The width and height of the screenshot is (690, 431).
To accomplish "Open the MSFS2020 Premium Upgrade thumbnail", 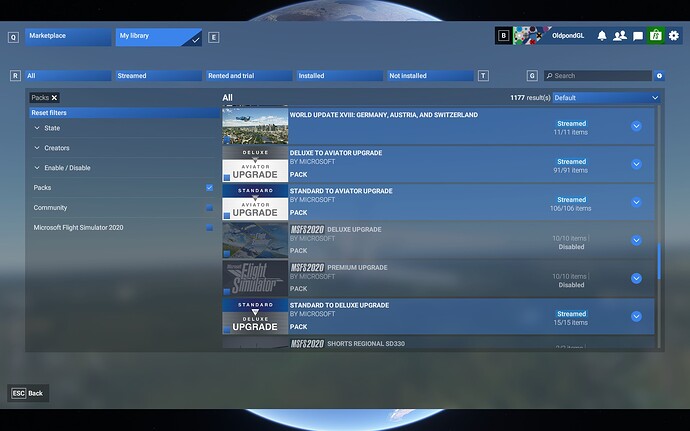I will click(x=255, y=278).
